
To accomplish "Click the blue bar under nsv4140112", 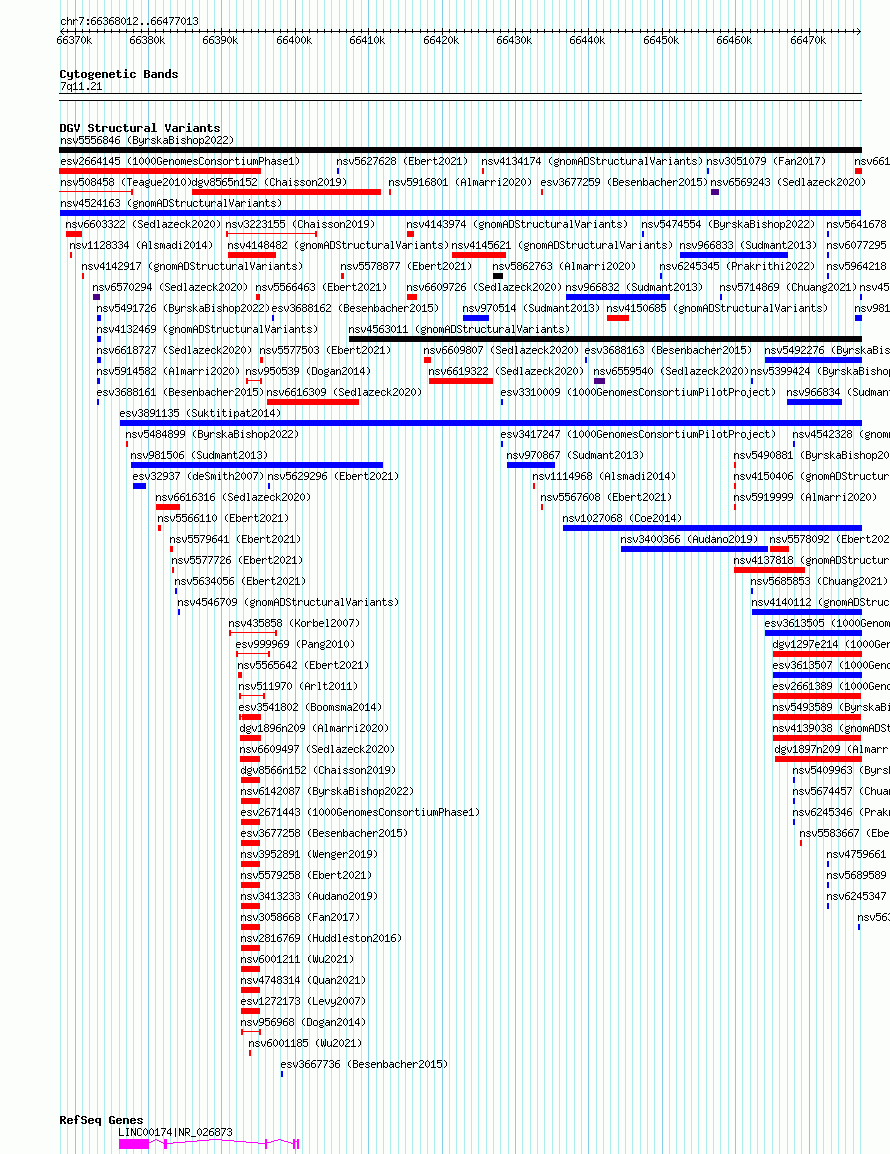I will pos(807,612).
